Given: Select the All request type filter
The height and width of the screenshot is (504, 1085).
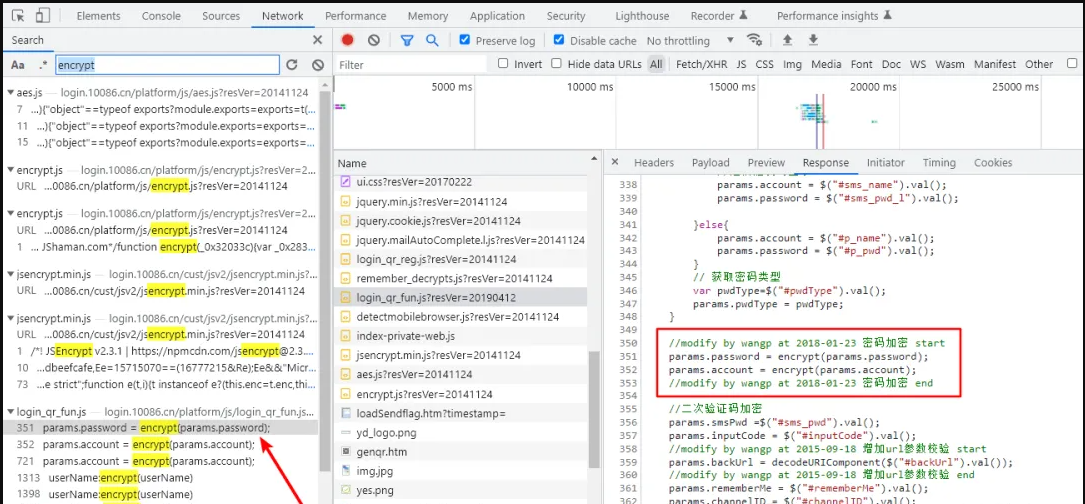Looking at the screenshot, I should click(x=656, y=64).
